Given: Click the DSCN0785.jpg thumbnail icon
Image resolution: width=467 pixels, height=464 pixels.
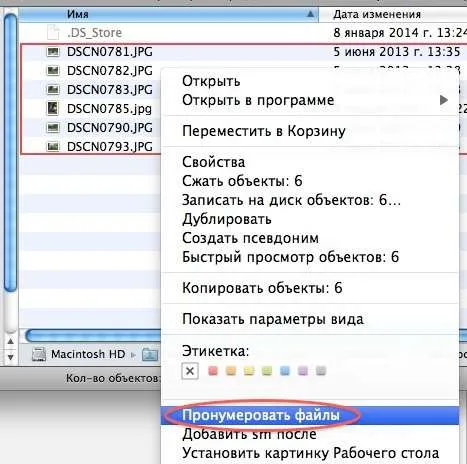Looking at the screenshot, I should (53, 109).
